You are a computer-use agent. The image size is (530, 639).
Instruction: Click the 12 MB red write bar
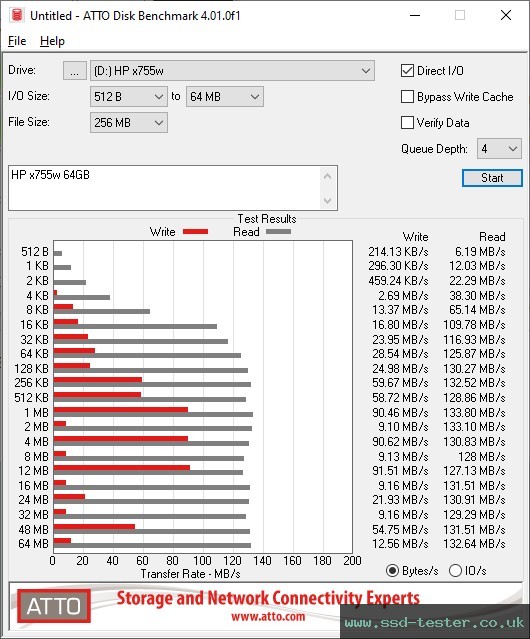[122, 467]
